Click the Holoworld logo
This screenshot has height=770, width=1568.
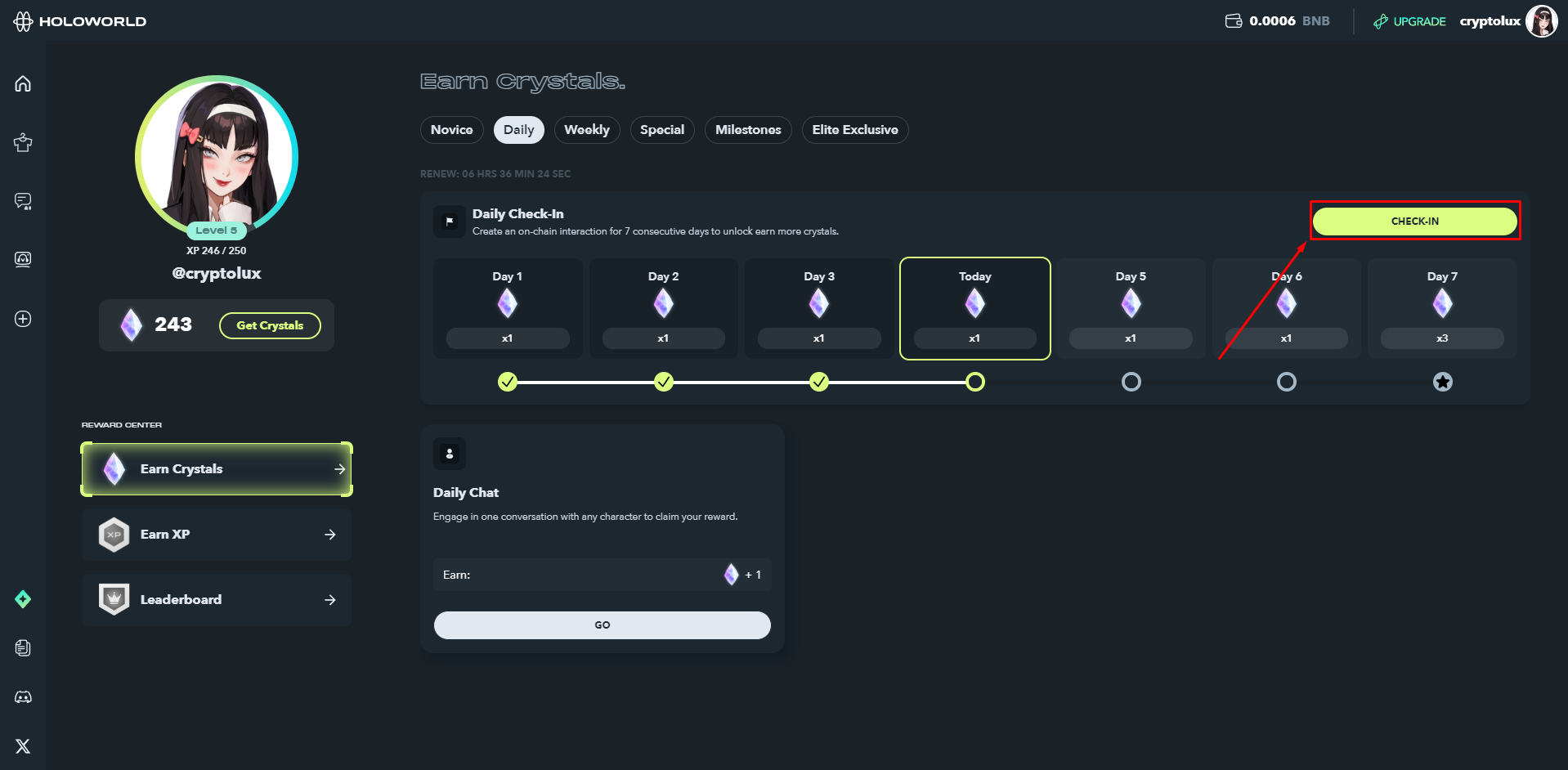[79, 21]
